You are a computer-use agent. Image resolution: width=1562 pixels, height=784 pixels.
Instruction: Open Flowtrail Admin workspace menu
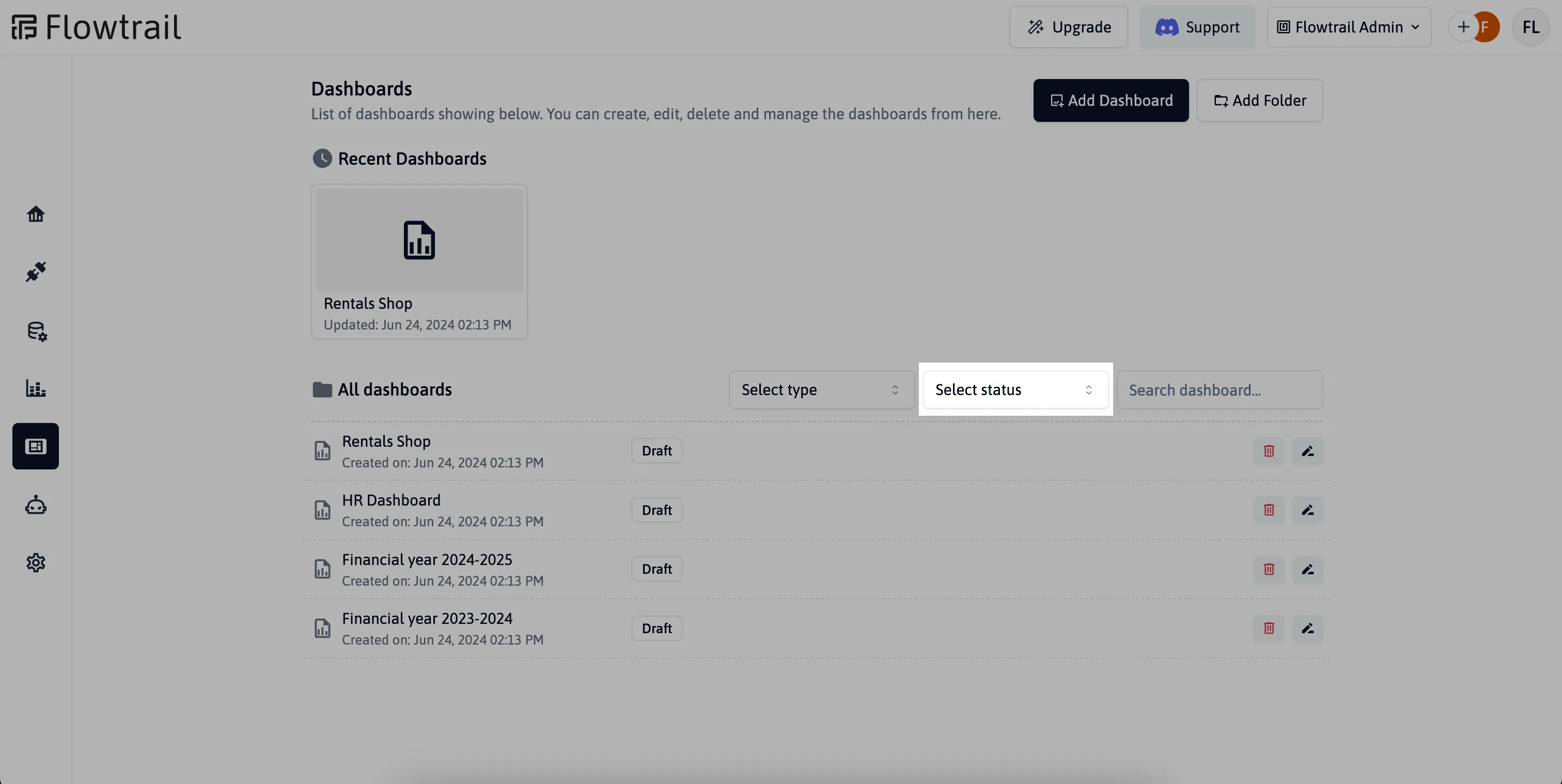click(1349, 27)
